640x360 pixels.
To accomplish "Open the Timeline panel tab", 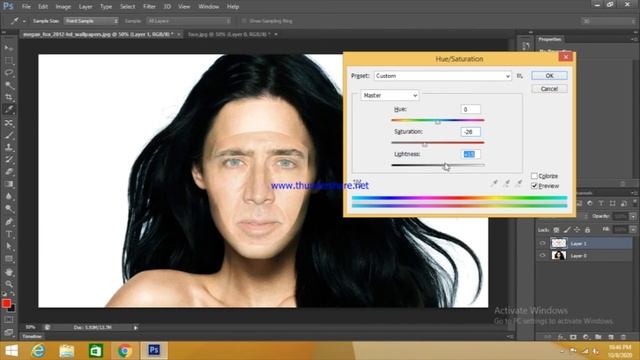I will tap(32, 336).
